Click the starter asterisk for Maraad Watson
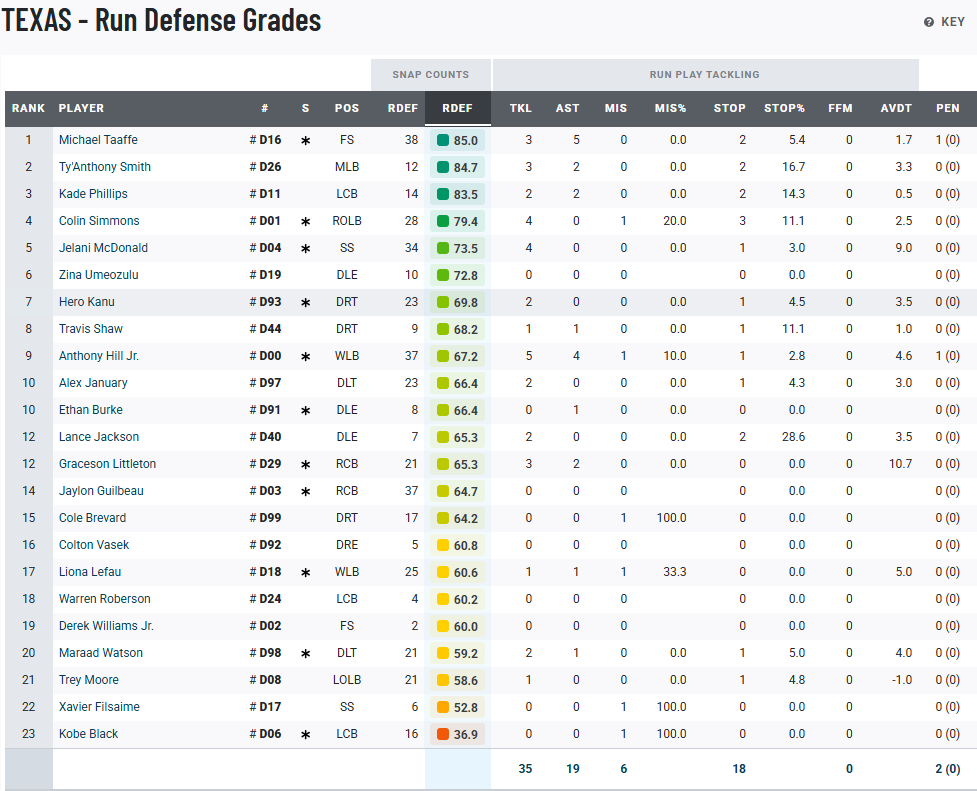The image size is (977, 791). [305, 654]
